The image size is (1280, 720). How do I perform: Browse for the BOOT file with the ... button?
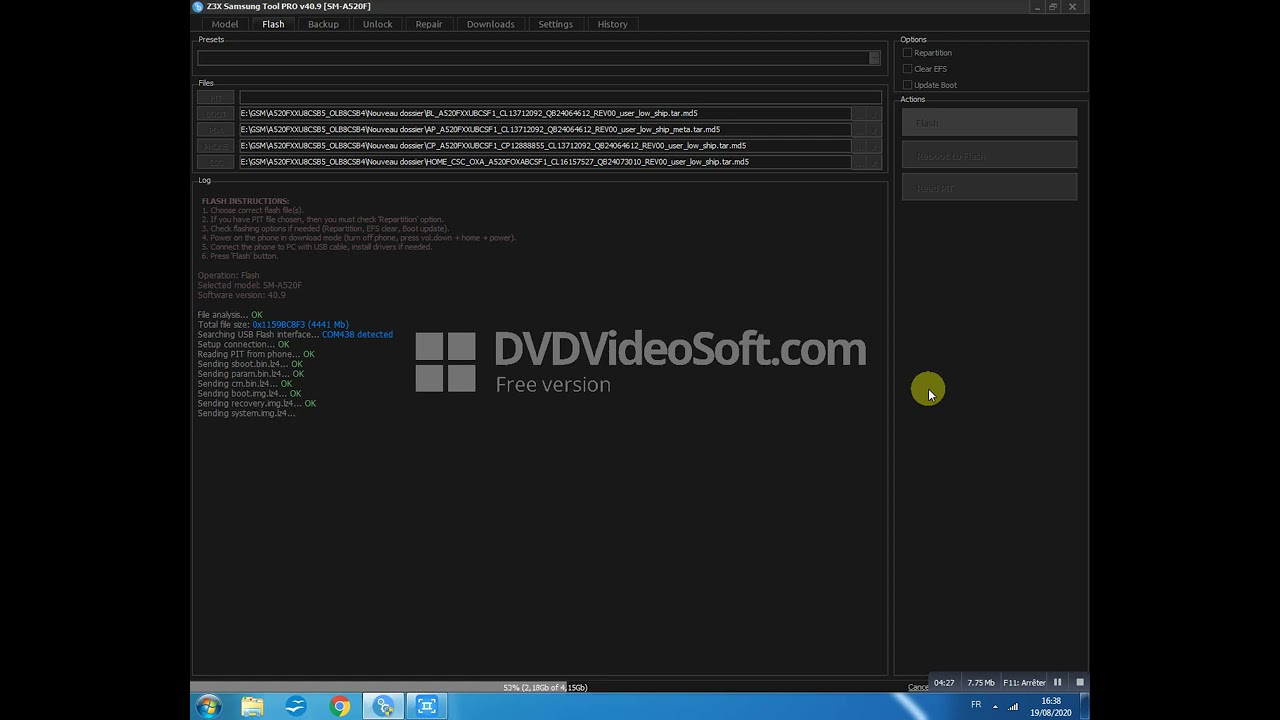click(x=860, y=114)
